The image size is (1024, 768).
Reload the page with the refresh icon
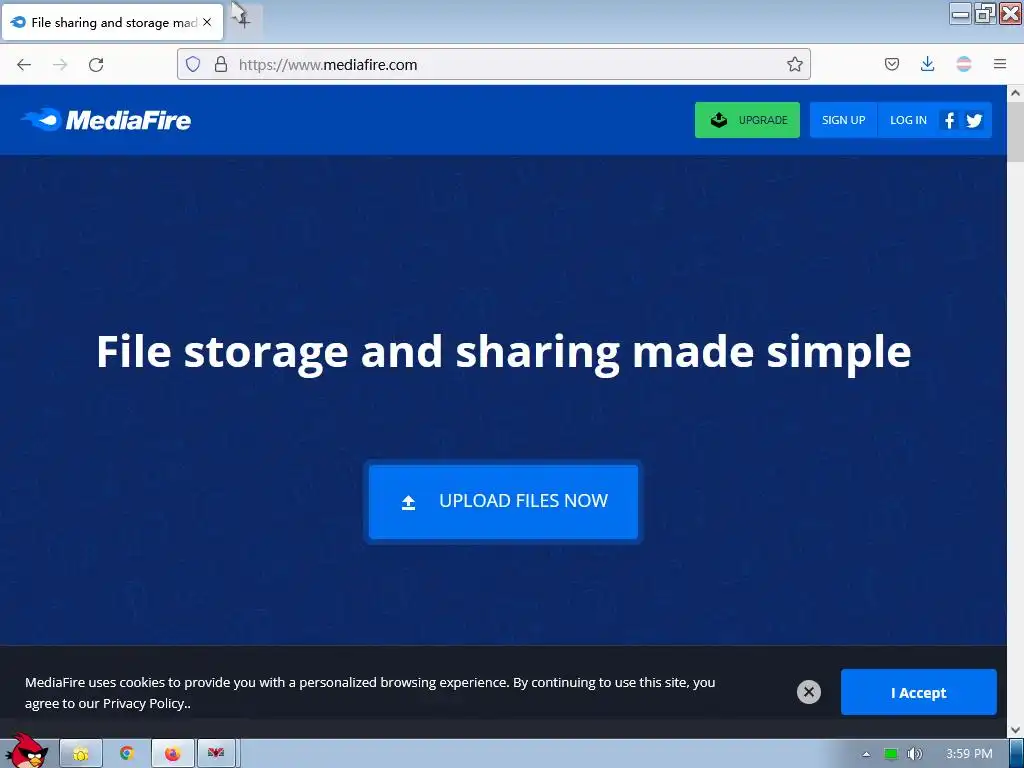96,64
